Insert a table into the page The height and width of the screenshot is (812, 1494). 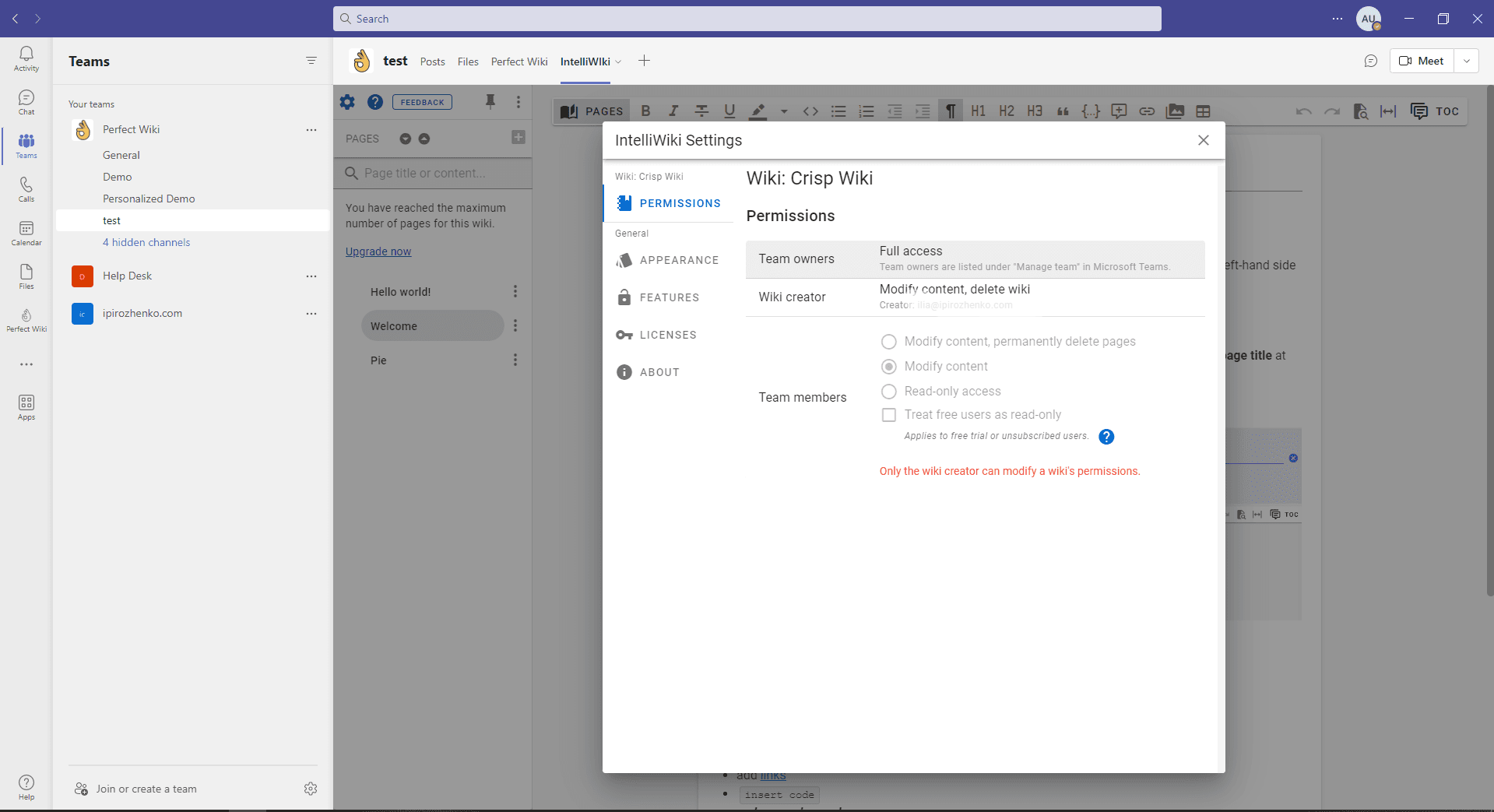[x=1203, y=111]
